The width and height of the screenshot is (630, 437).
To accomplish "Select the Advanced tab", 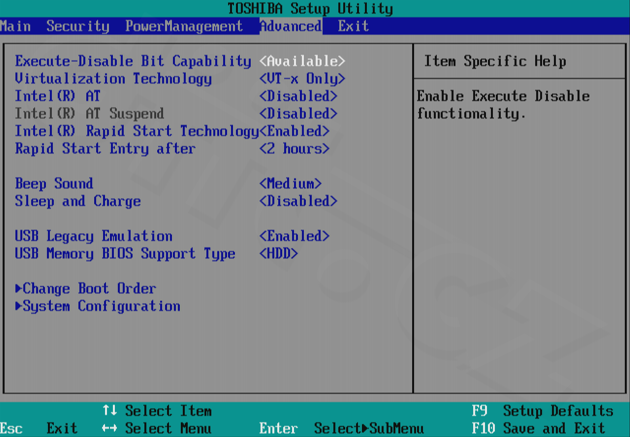I will 290,26.
